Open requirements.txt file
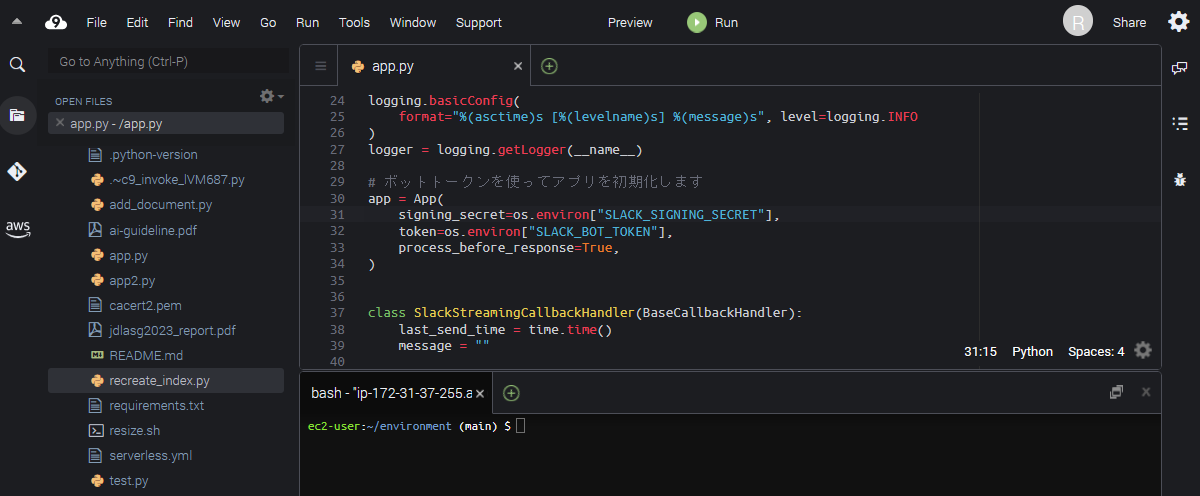Image resolution: width=1200 pixels, height=496 pixels. click(x=156, y=406)
